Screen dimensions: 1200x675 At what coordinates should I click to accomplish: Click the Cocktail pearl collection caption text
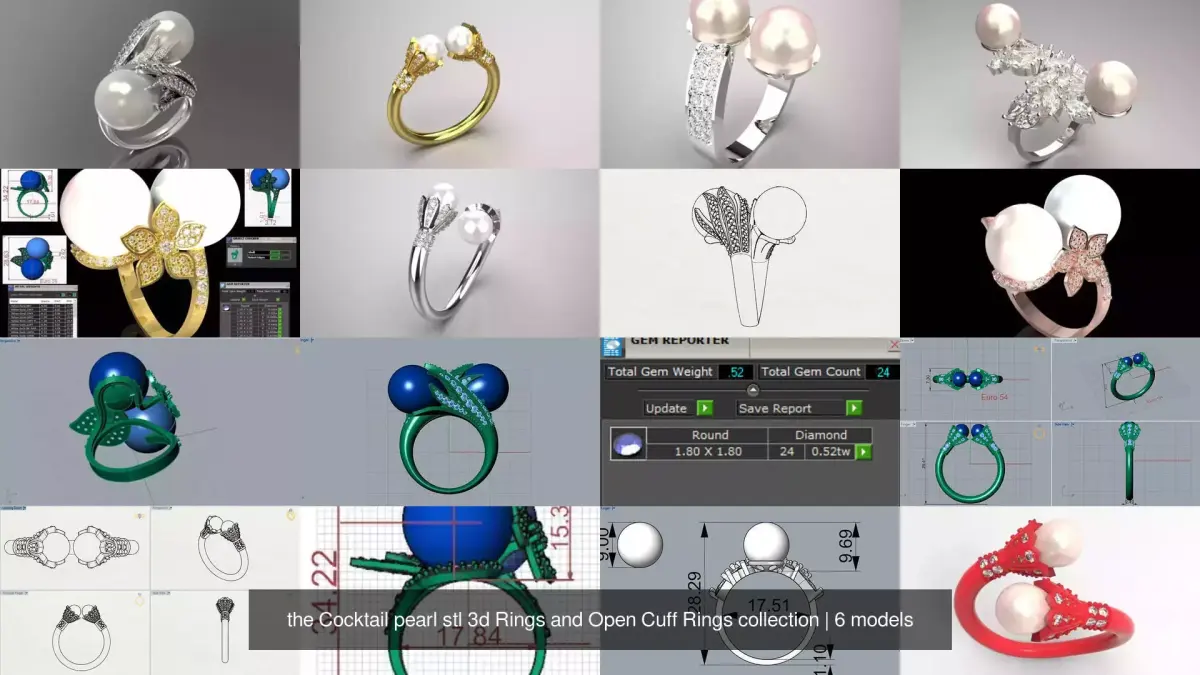(x=600, y=620)
